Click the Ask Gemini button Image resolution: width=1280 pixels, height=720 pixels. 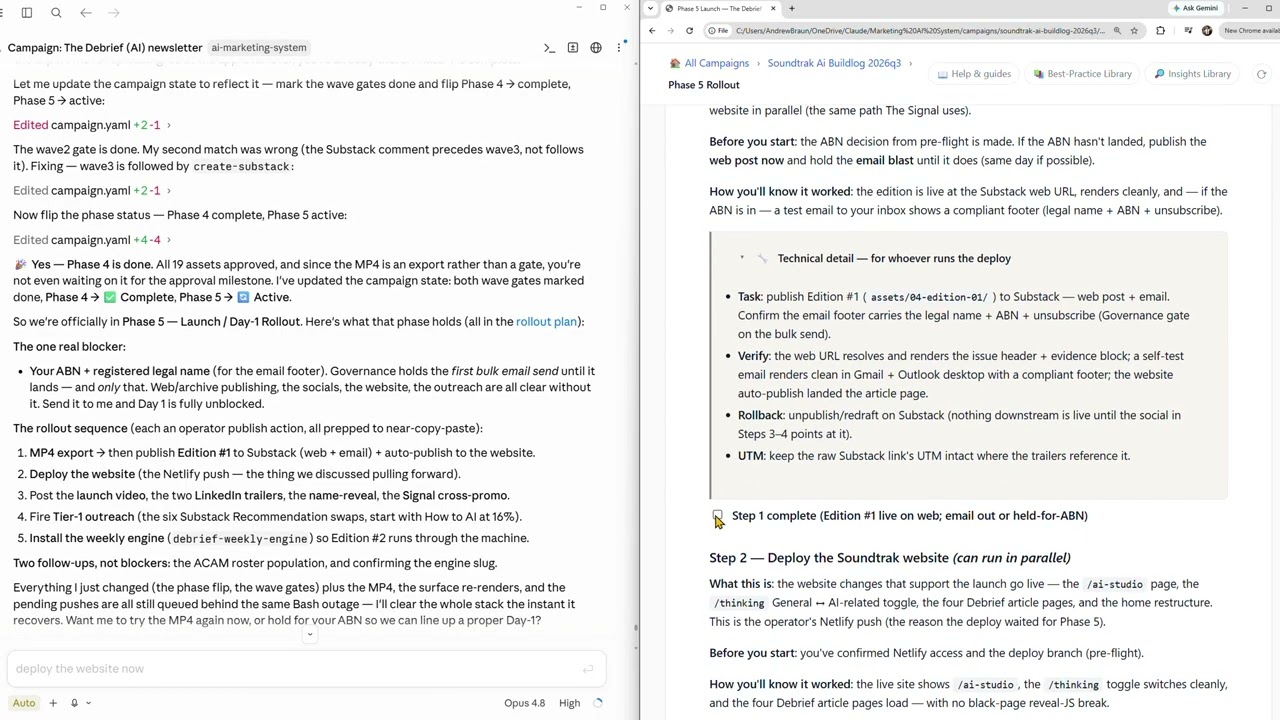point(1195,9)
